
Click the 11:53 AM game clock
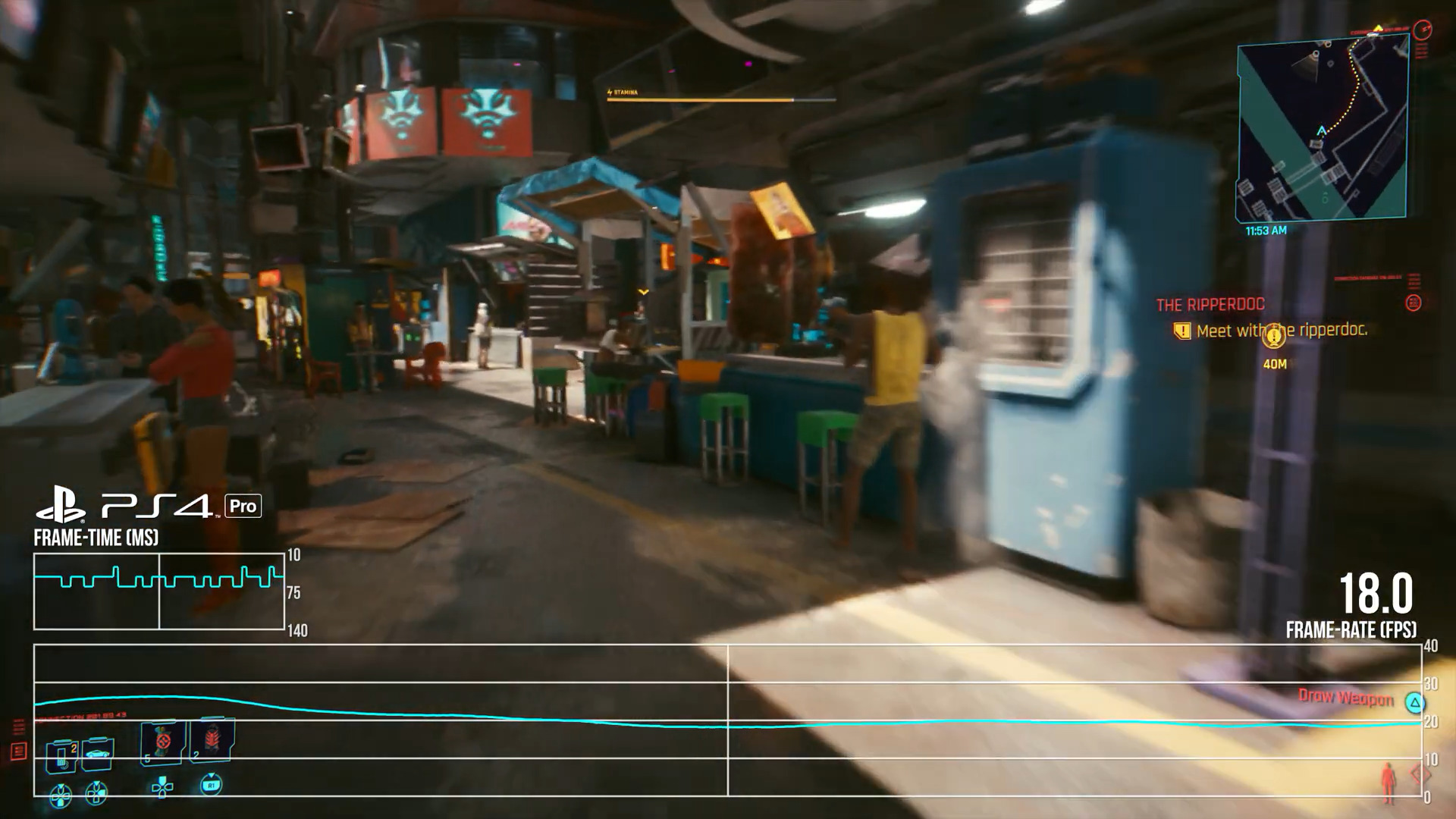point(1266,231)
